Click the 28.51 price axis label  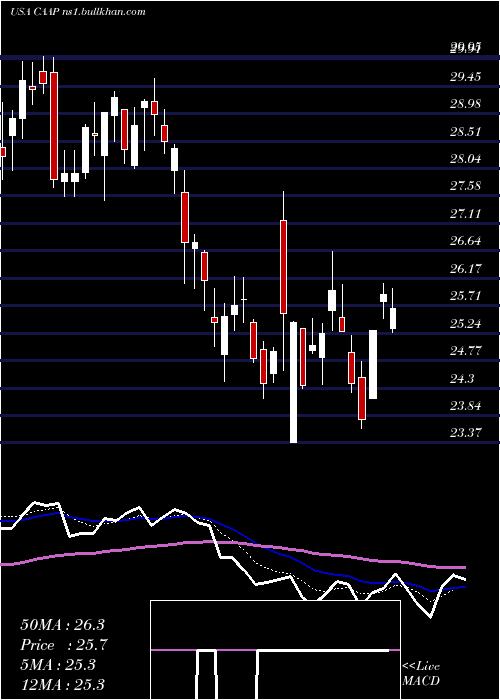coord(465,132)
